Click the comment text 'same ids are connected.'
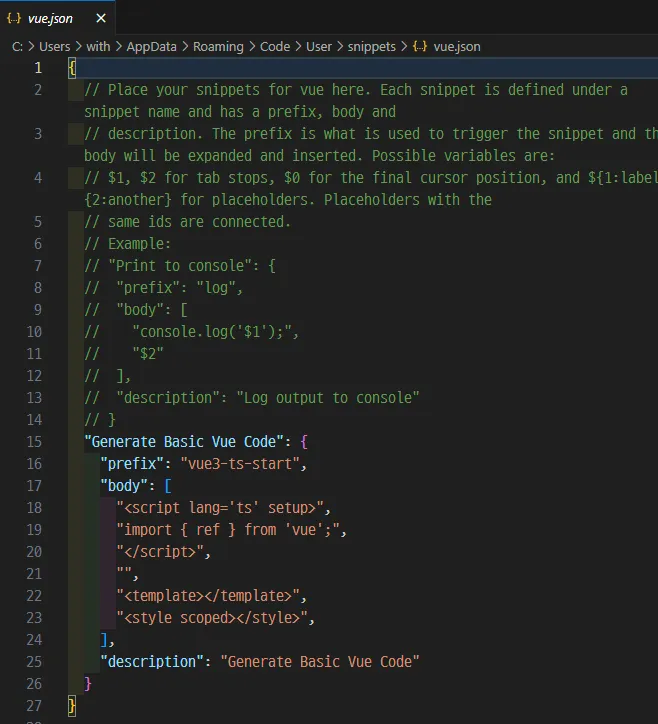The width and height of the screenshot is (658, 724). (x=199, y=222)
